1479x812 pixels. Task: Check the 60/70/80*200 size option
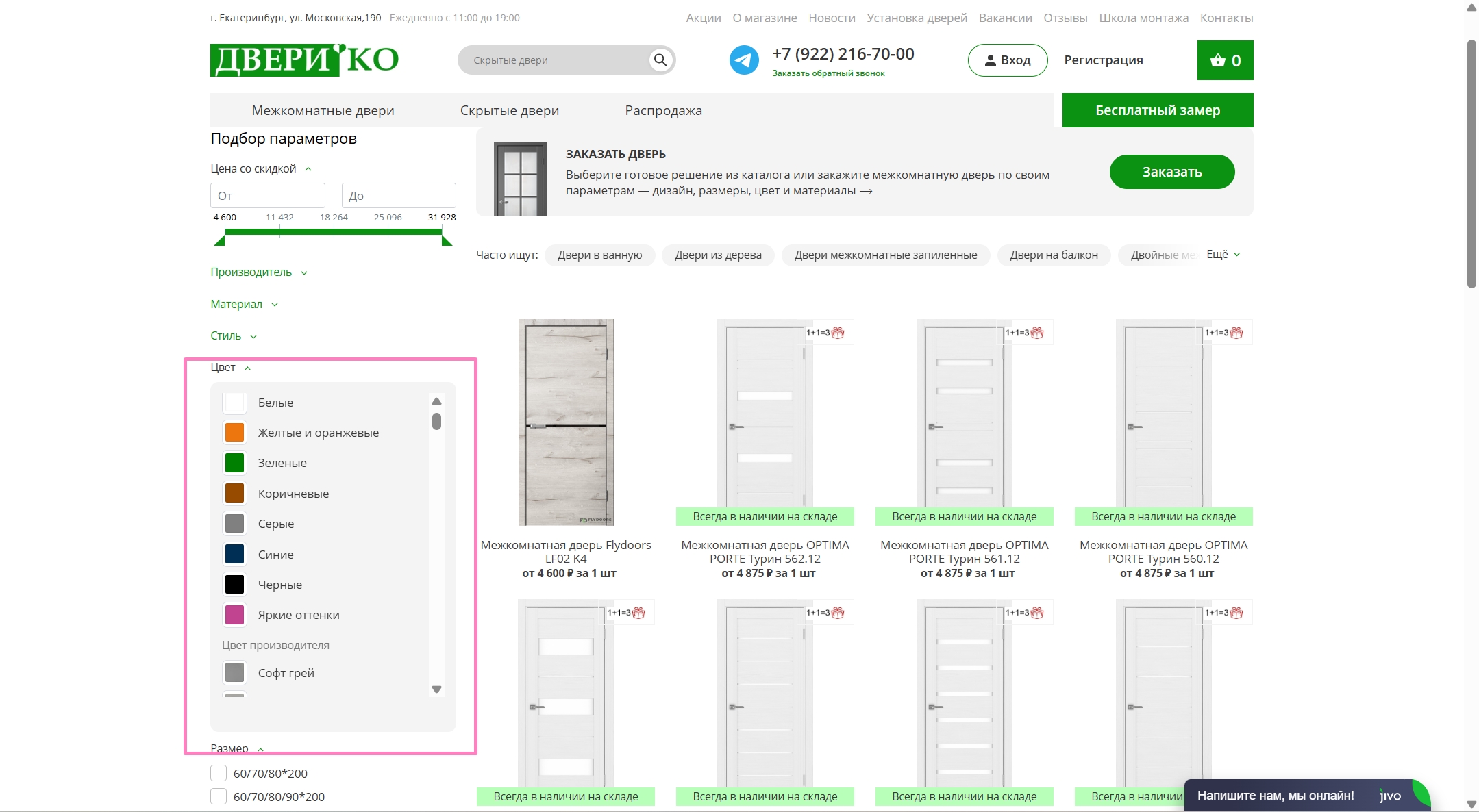tap(219, 773)
